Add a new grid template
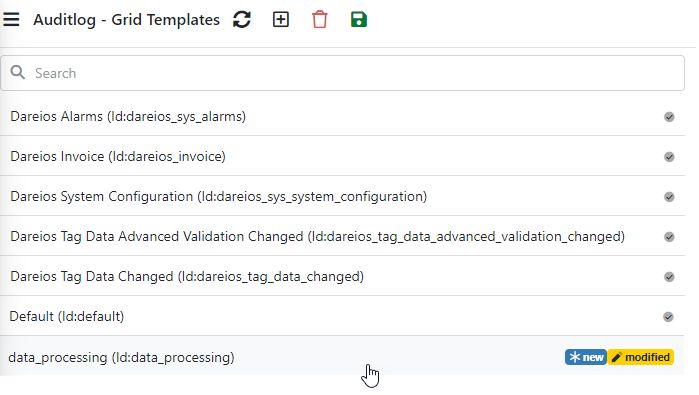Screen dimensions: 699x395 (281, 20)
